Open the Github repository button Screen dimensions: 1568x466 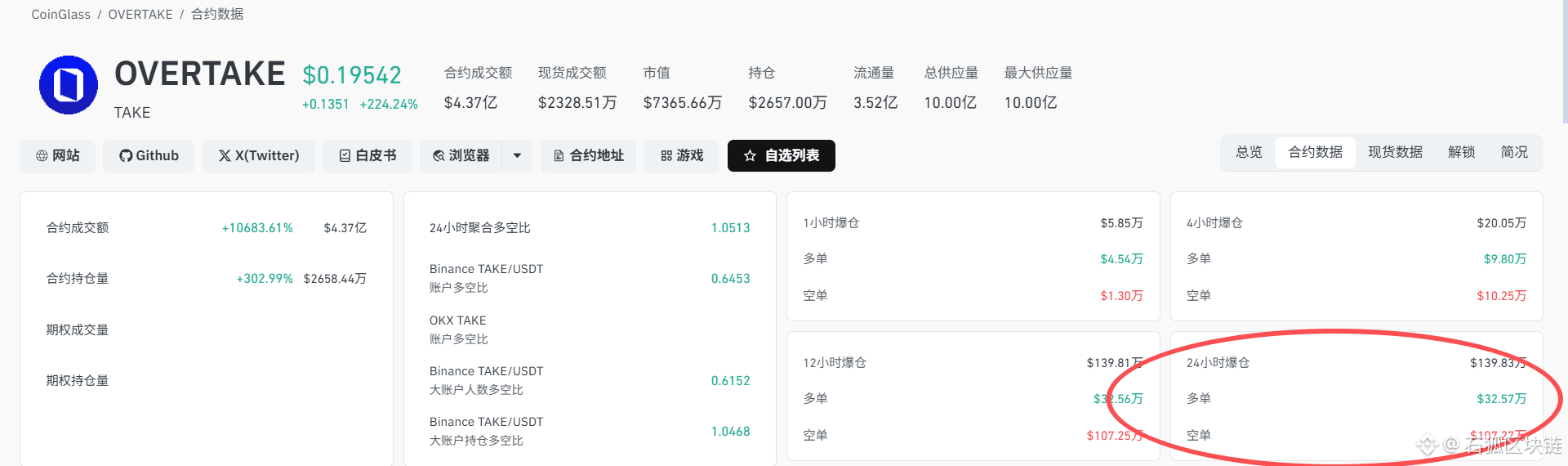point(149,155)
